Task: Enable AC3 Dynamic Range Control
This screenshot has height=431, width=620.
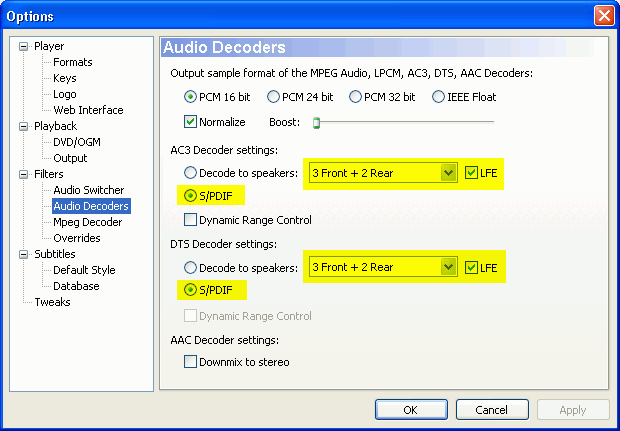Action: pyautogui.click(x=191, y=220)
